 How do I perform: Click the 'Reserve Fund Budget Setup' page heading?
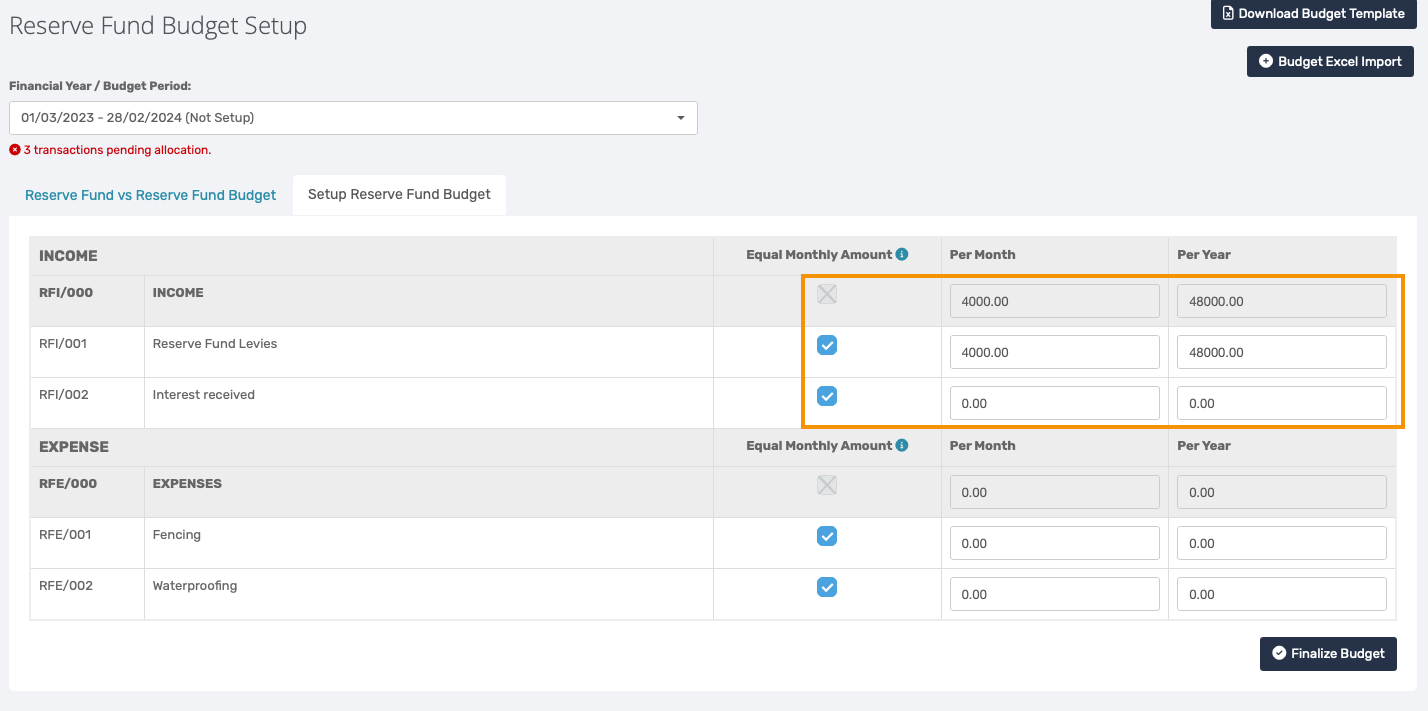pyautogui.click(x=158, y=26)
